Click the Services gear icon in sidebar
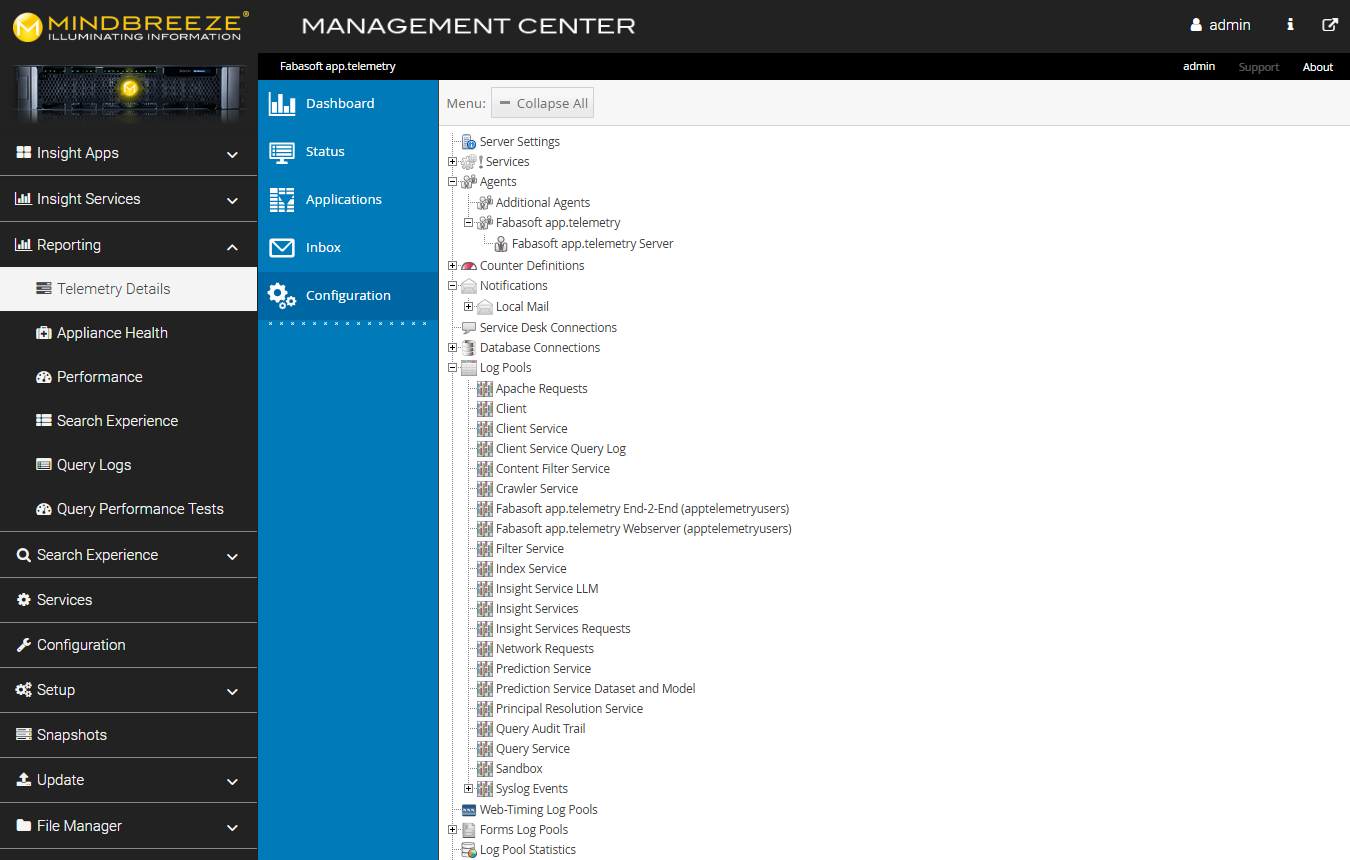 pos(24,600)
